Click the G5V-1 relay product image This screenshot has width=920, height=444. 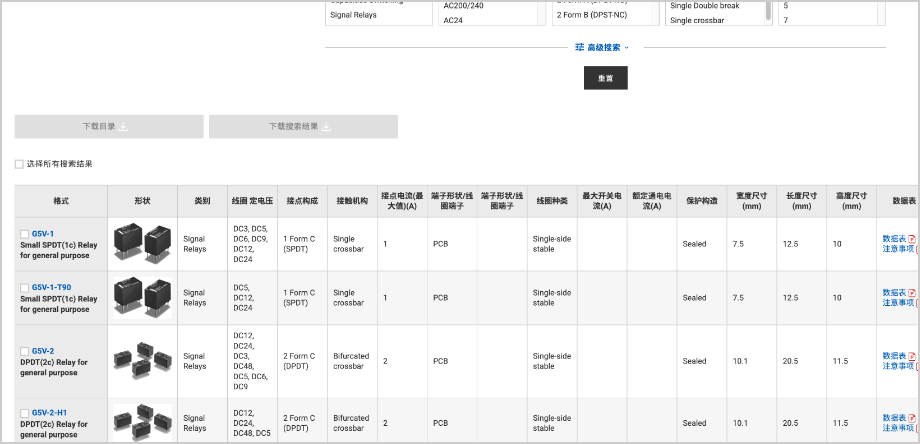tap(141, 243)
